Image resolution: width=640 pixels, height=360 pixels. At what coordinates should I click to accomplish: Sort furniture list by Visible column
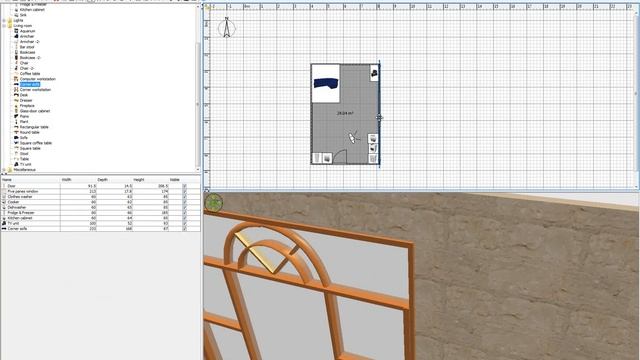[184, 180]
